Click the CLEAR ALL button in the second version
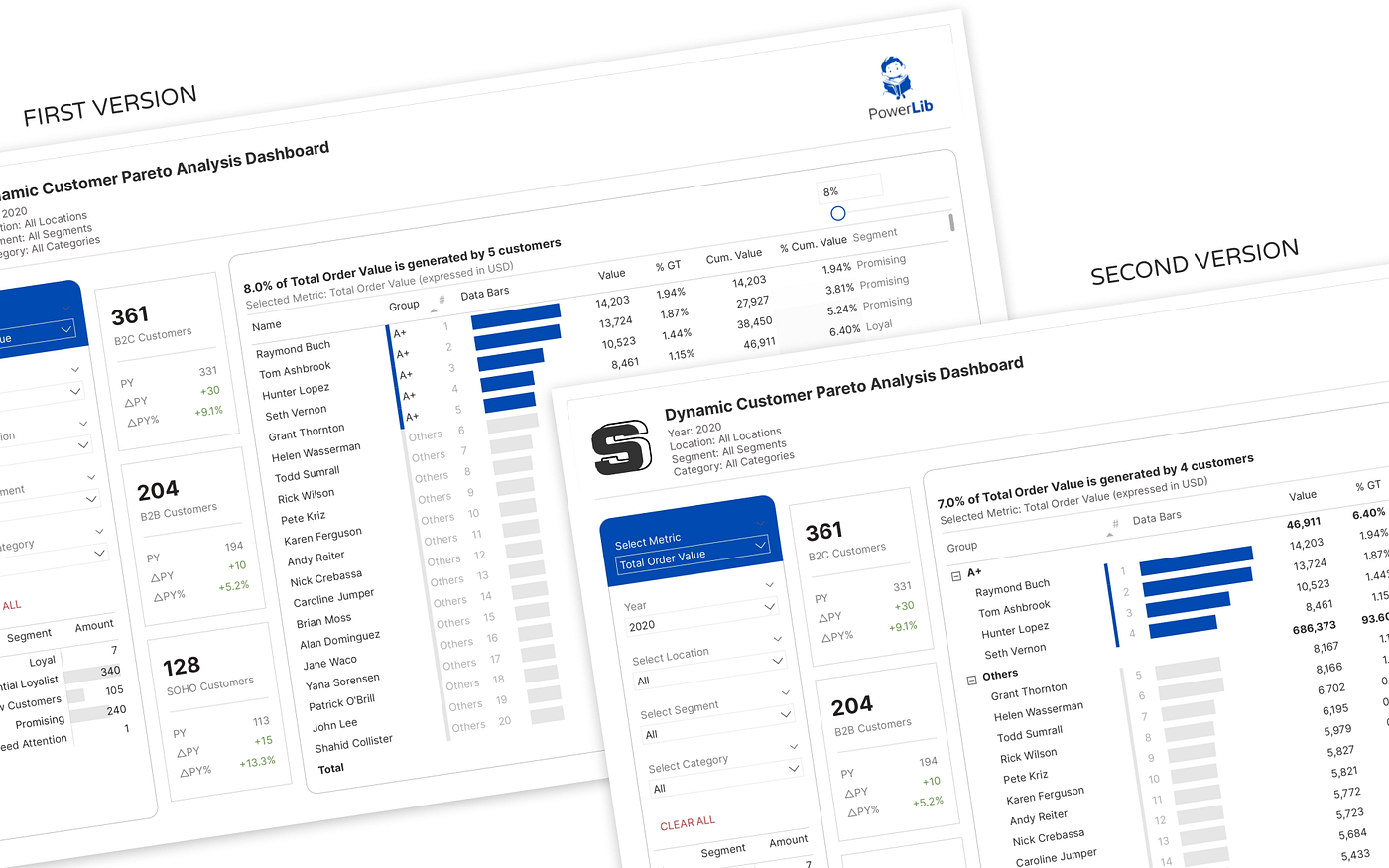This screenshot has width=1389, height=868. tap(688, 822)
